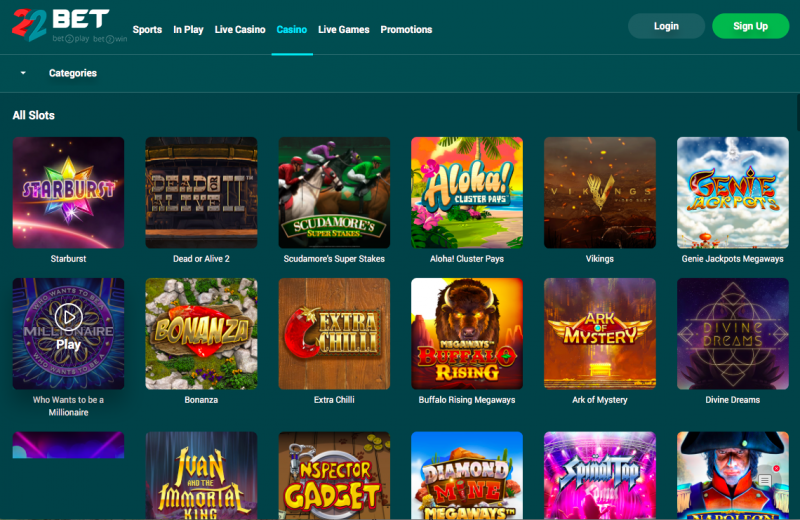Click the 22BET logo

click(x=69, y=25)
